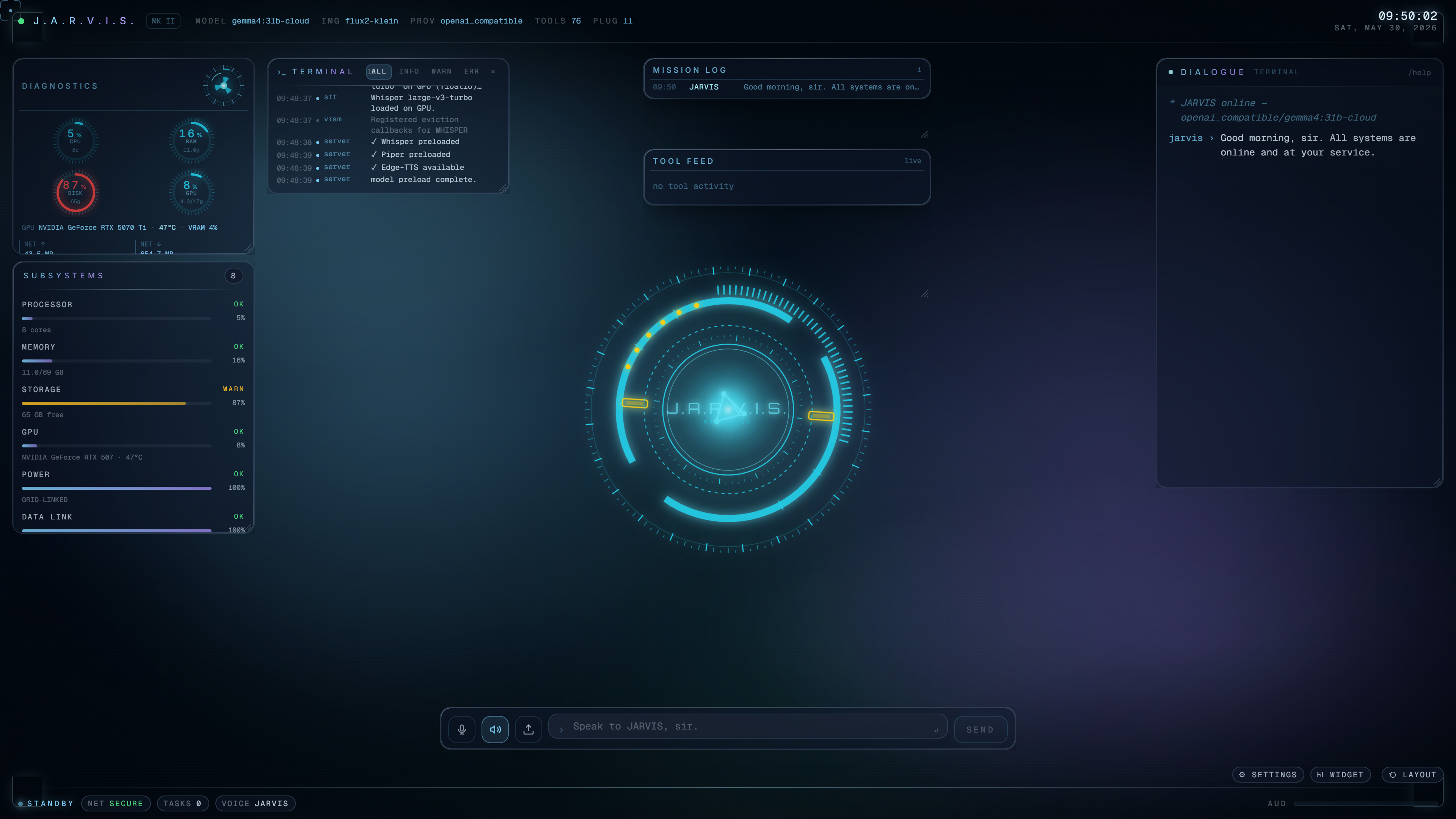Switch Dialogue to the TERMINAL tab
1456x819 pixels.
pyautogui.click(x=1276, y=72)
